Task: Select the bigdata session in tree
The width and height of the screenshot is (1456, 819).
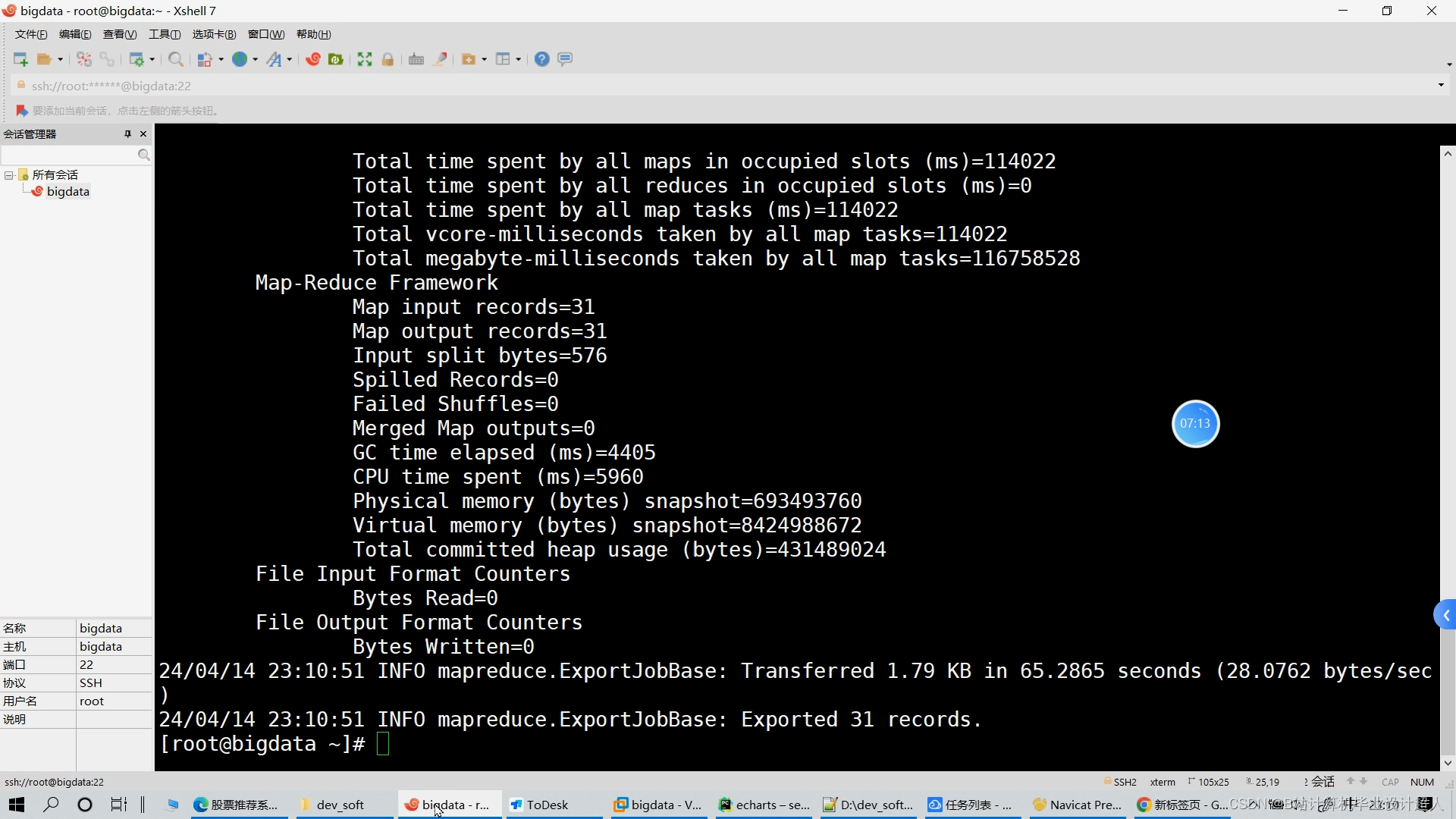Action: 67,192
